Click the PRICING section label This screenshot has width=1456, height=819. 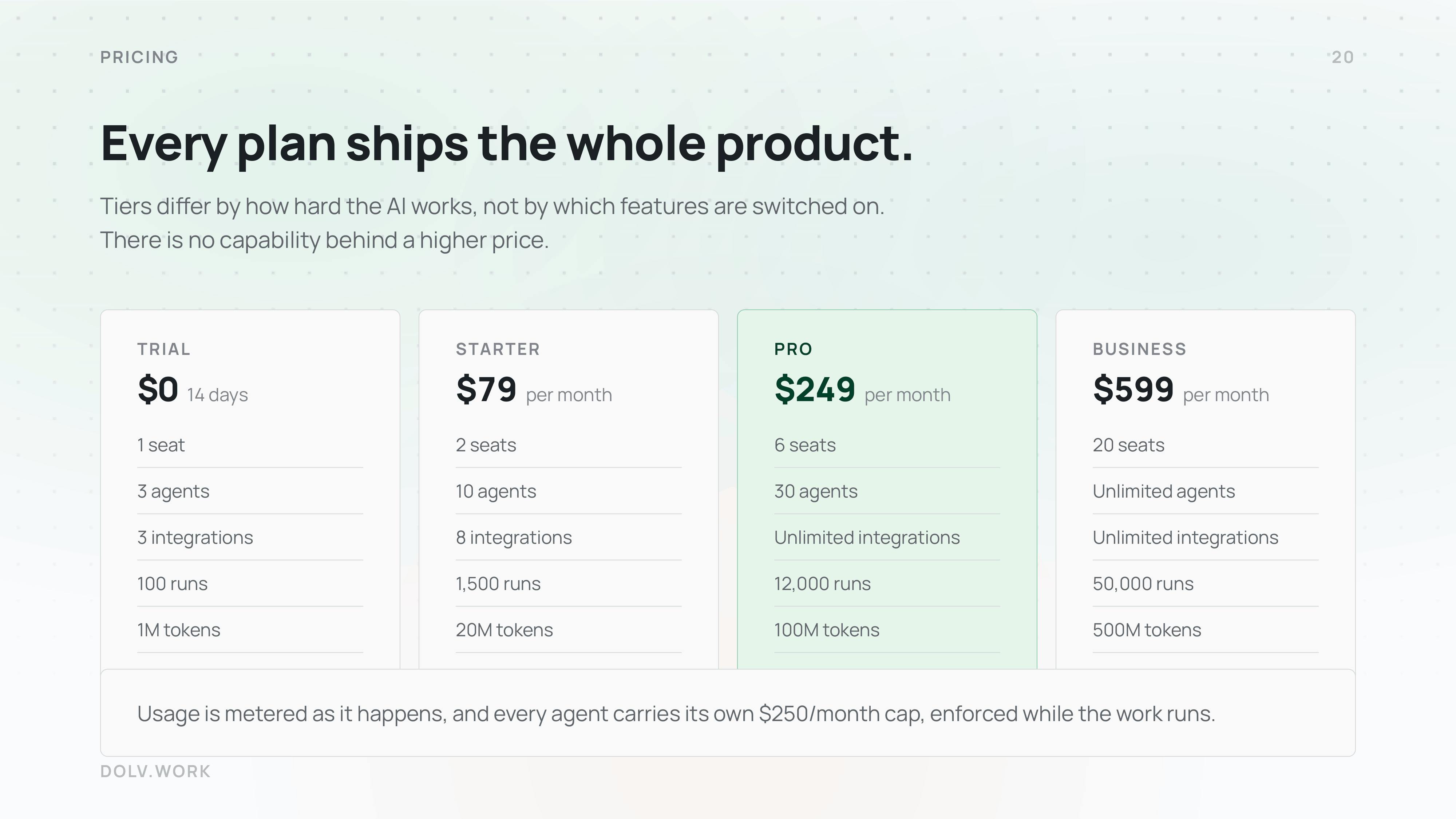tap(139, 57)
